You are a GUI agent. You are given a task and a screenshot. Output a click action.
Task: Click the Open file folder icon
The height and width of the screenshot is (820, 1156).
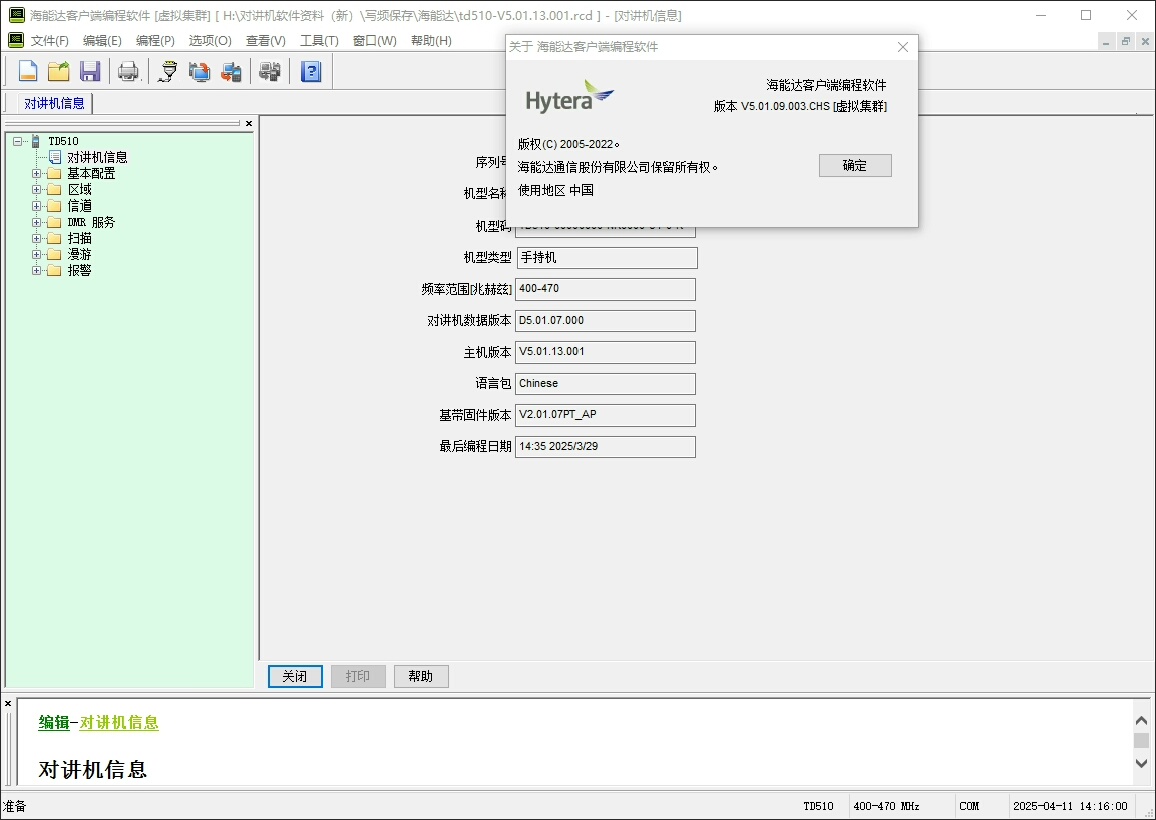(x=59, y=71)
